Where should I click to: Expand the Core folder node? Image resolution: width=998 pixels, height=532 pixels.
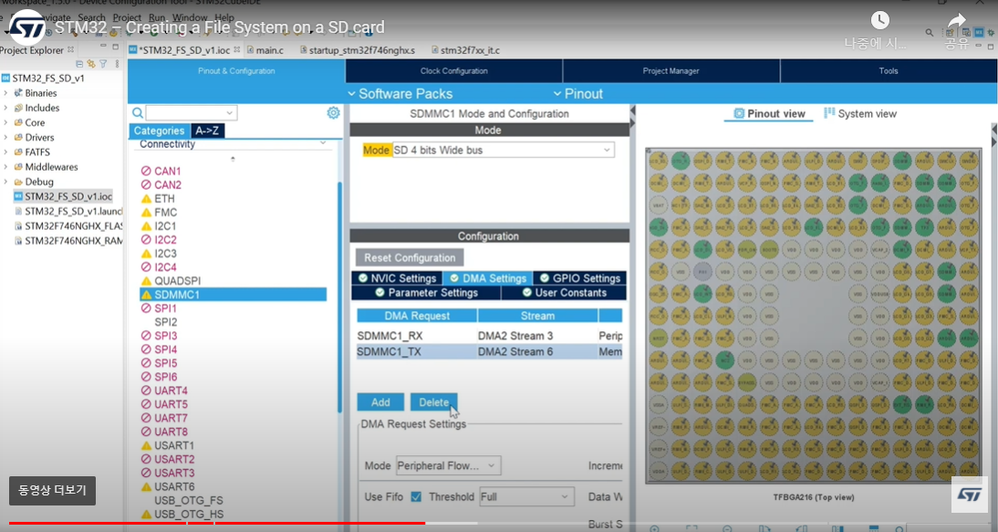pyautogui.click(x=6, y=122)
